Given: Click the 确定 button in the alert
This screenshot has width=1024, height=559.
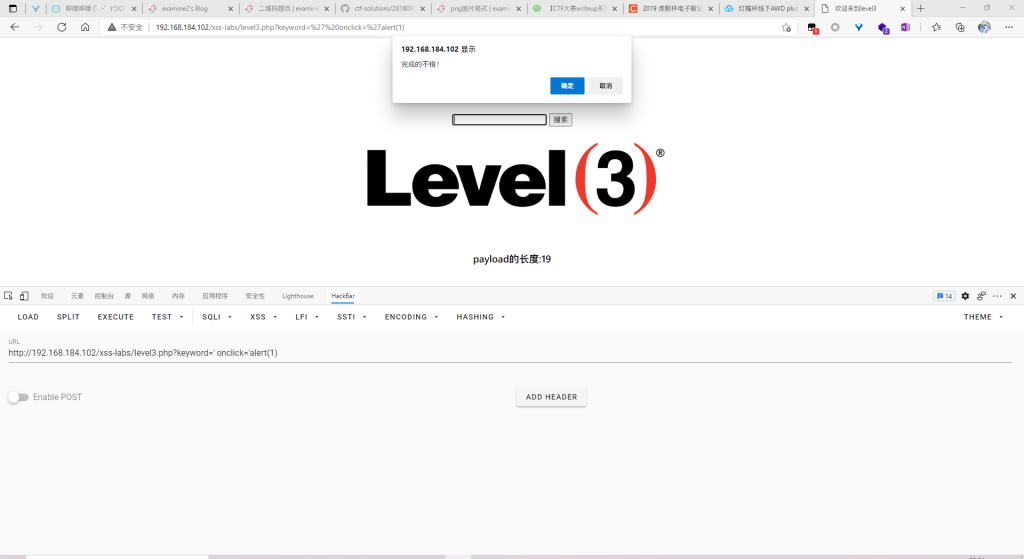Looking at the screenshot, I should pyautogui.click(x=567, y=86).
